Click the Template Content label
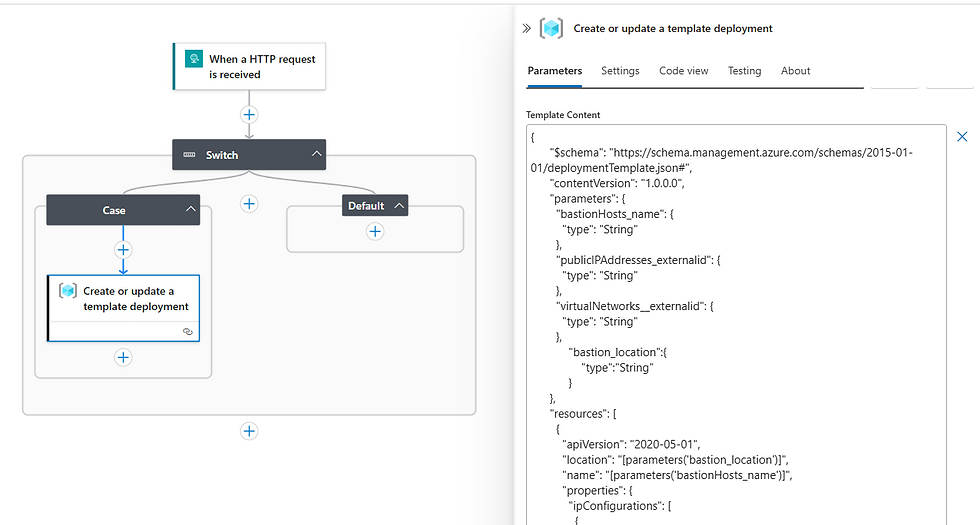 (562, 114)
